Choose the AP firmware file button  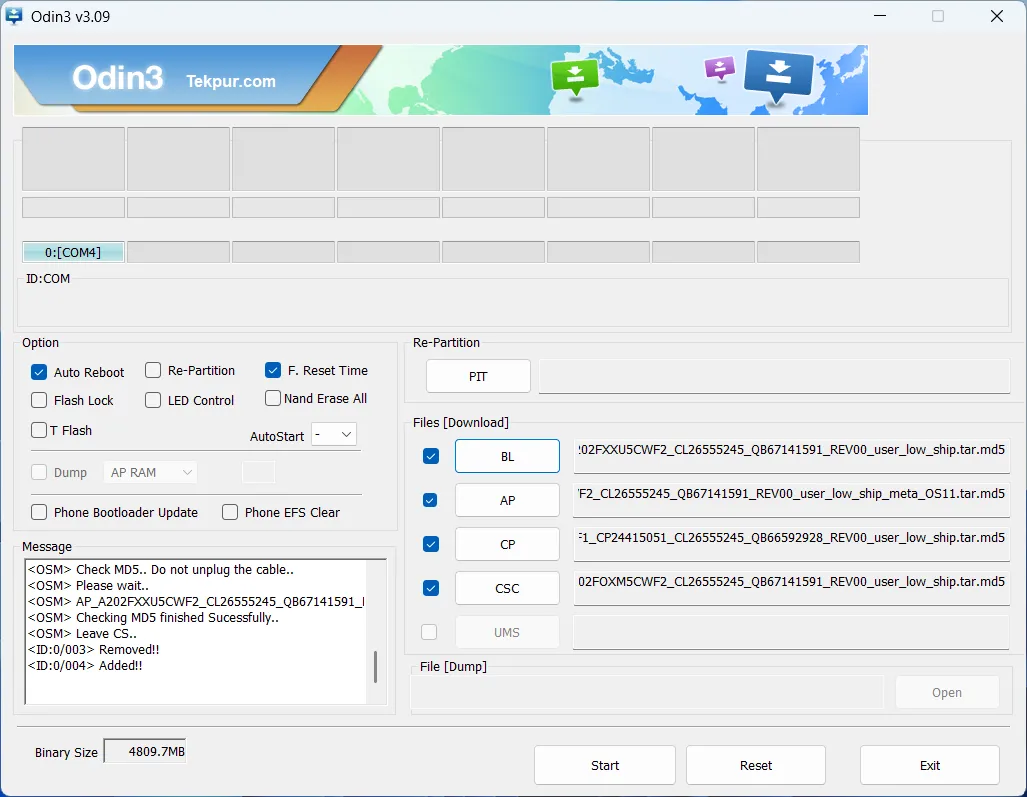(x=507, y=500)
